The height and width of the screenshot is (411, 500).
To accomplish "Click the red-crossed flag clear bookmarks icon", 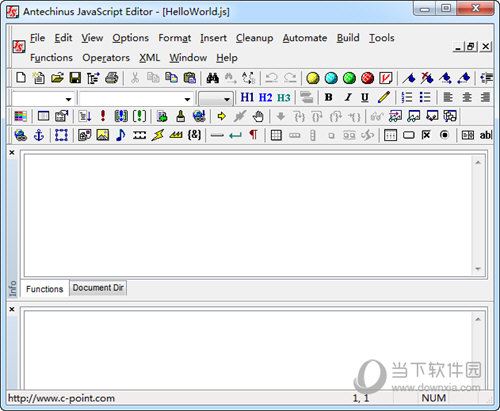I will tap(427, 78).
